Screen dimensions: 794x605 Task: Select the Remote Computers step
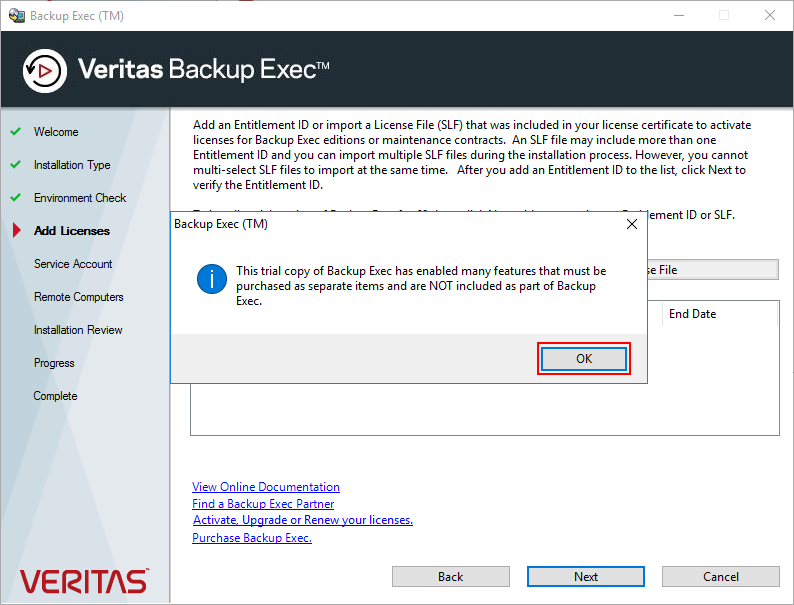pyautogui.click(x=79, y=297)
